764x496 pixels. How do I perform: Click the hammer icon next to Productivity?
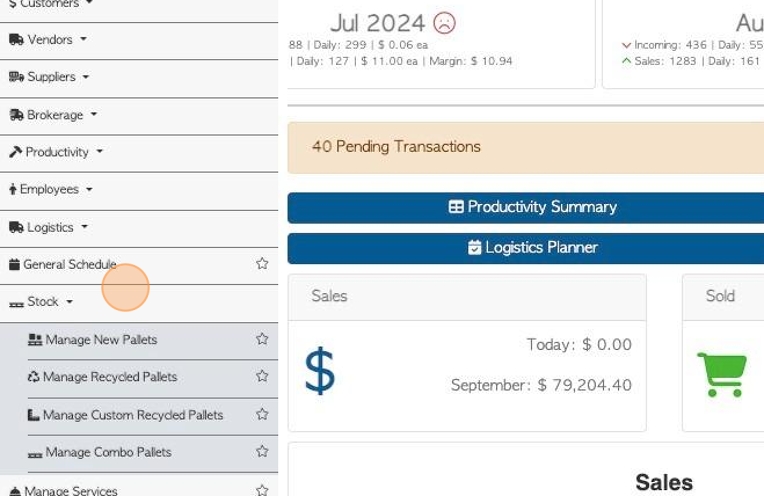pos(15,152)
